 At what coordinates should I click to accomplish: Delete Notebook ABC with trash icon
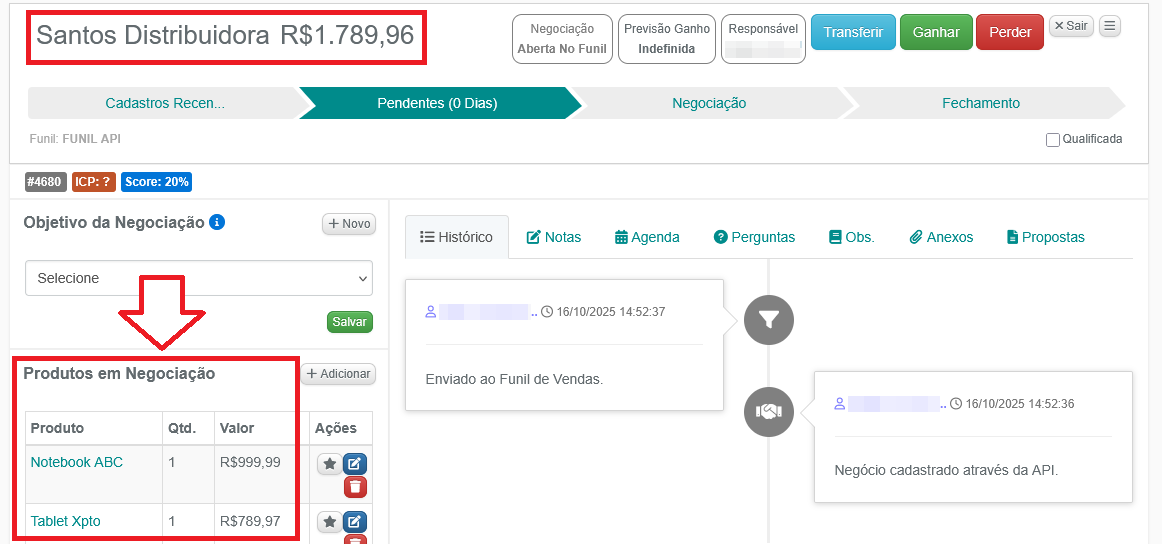355,487
